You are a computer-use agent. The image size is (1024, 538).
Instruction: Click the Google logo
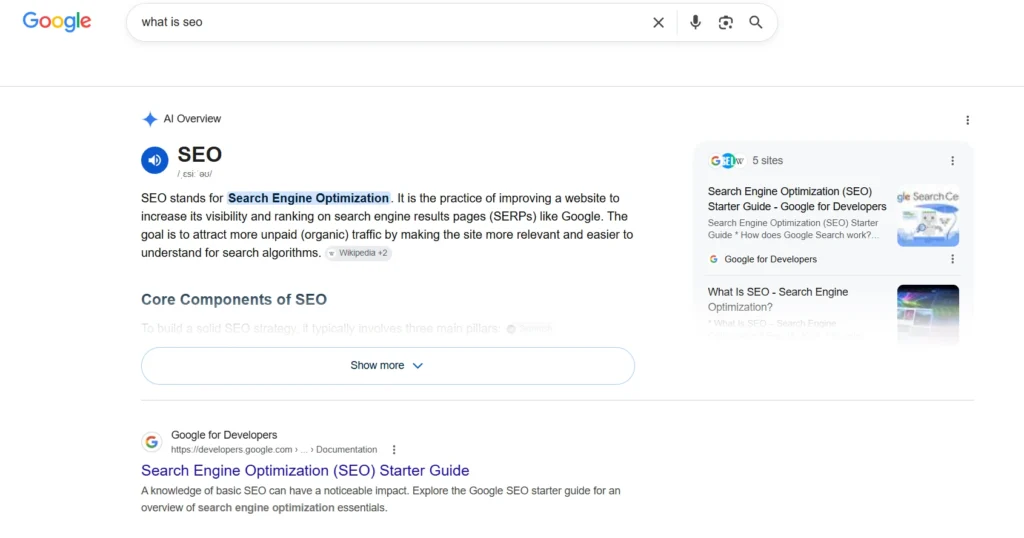(57, 22)
